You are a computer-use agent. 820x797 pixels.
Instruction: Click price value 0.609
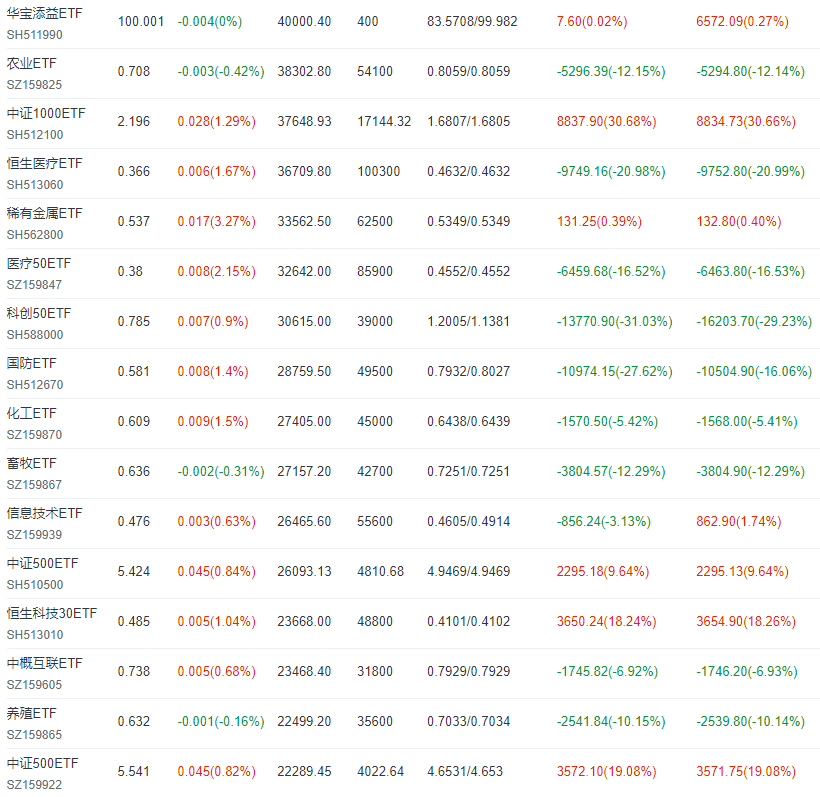click(x=134, y=422)
